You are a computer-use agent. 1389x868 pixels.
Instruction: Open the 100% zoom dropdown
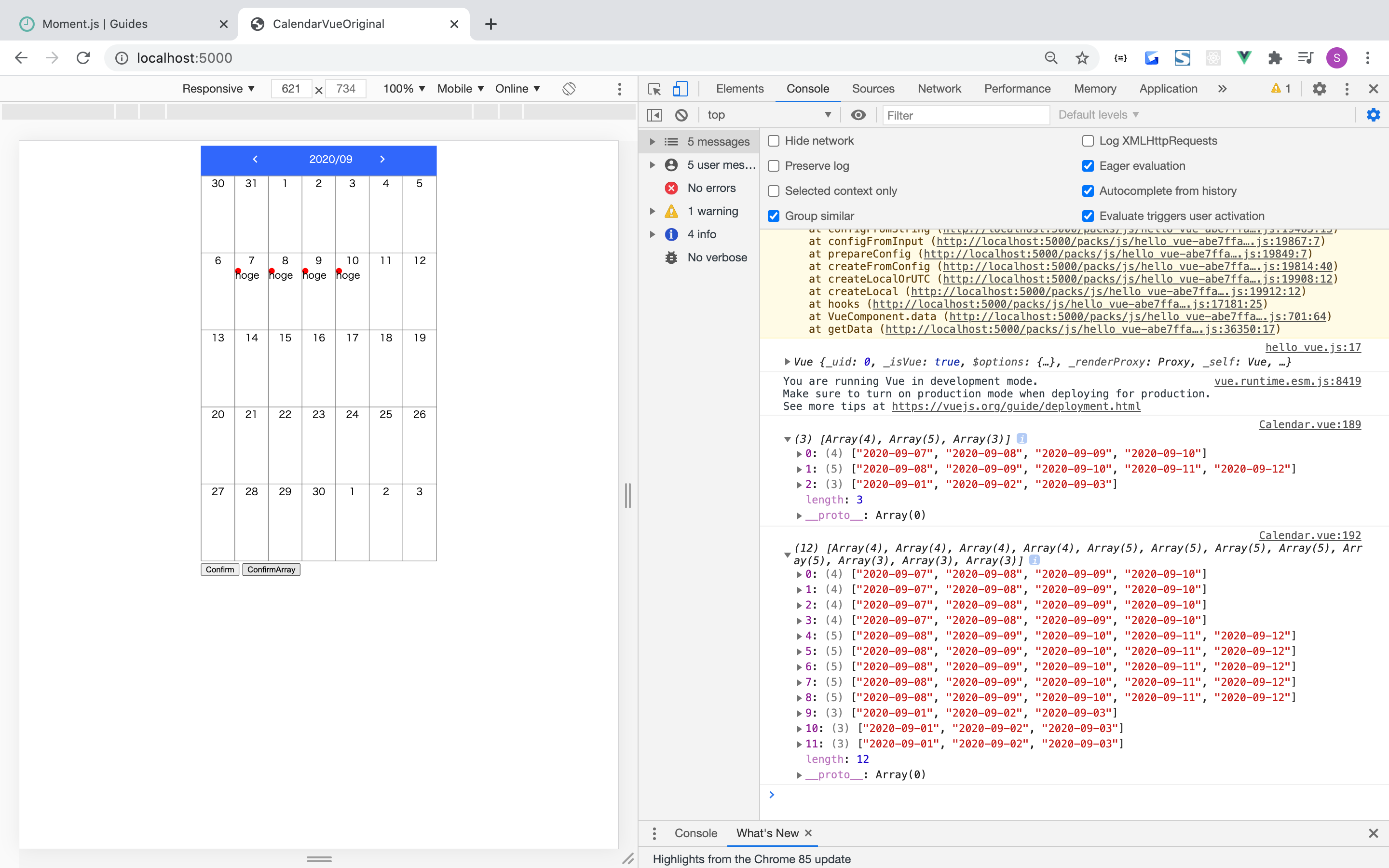[x=404, y=88]
